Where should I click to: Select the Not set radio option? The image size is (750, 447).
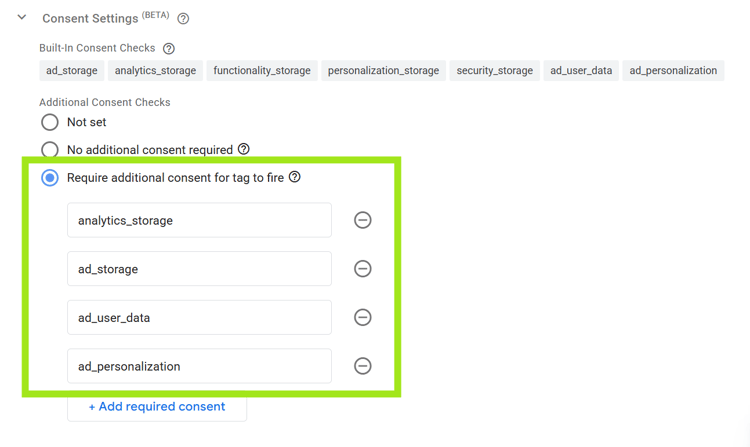[x=50, y=122]
